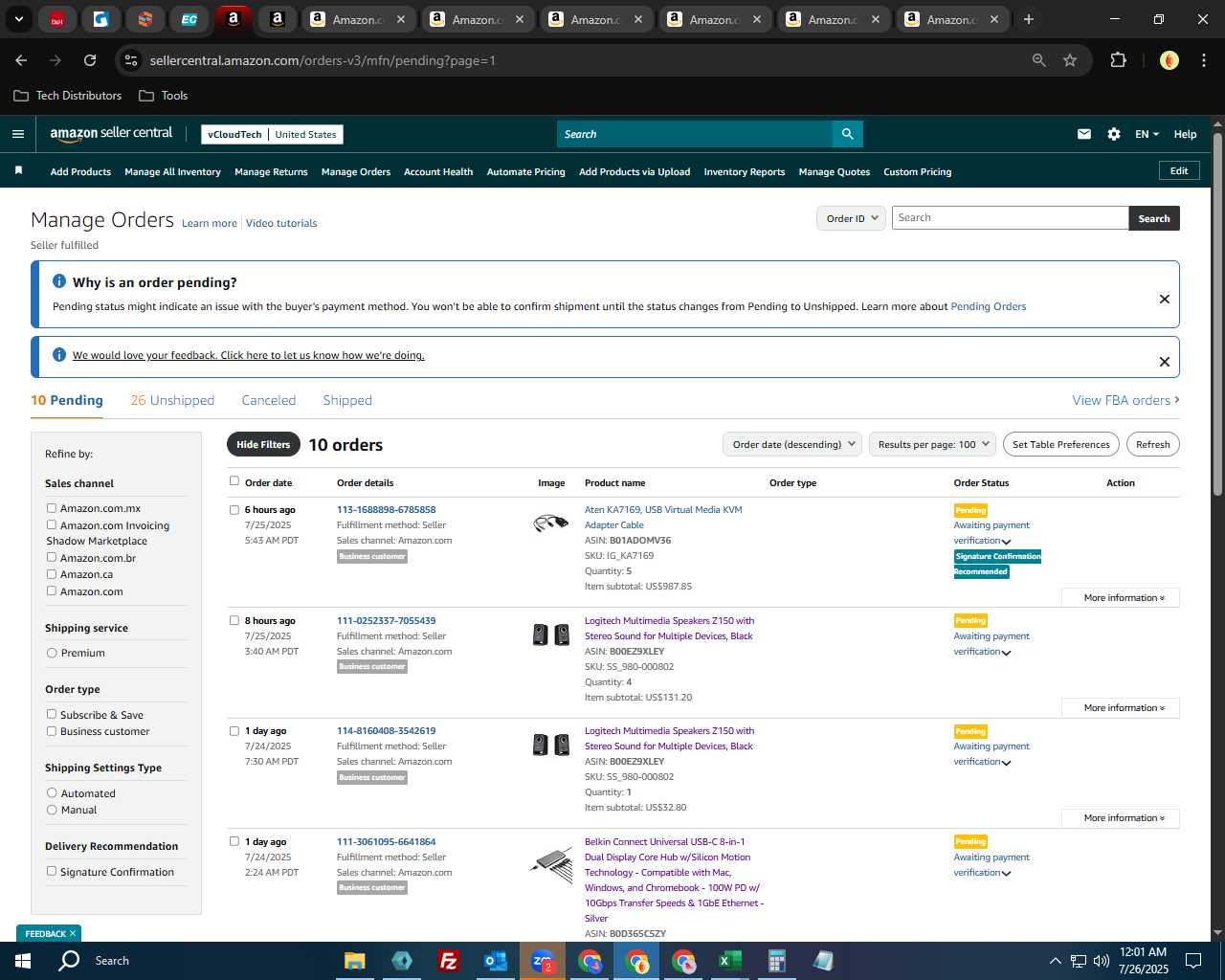This screenshot has height=980, width=1225.
Task: Check the Business customer order type filter
Action: (52, 731)
